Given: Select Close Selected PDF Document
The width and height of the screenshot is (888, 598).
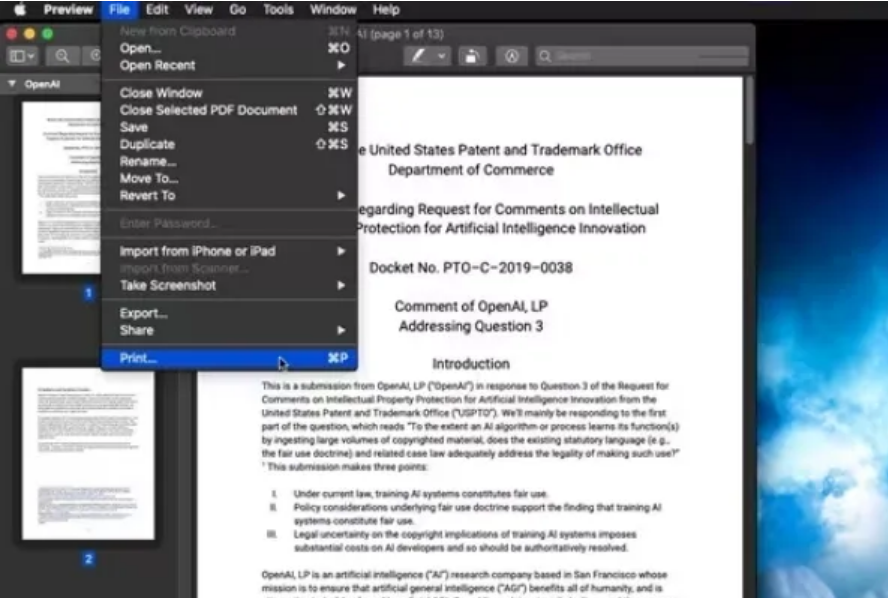Looking at the screenshot, I should pyautogui.click(x=229, y=110).
